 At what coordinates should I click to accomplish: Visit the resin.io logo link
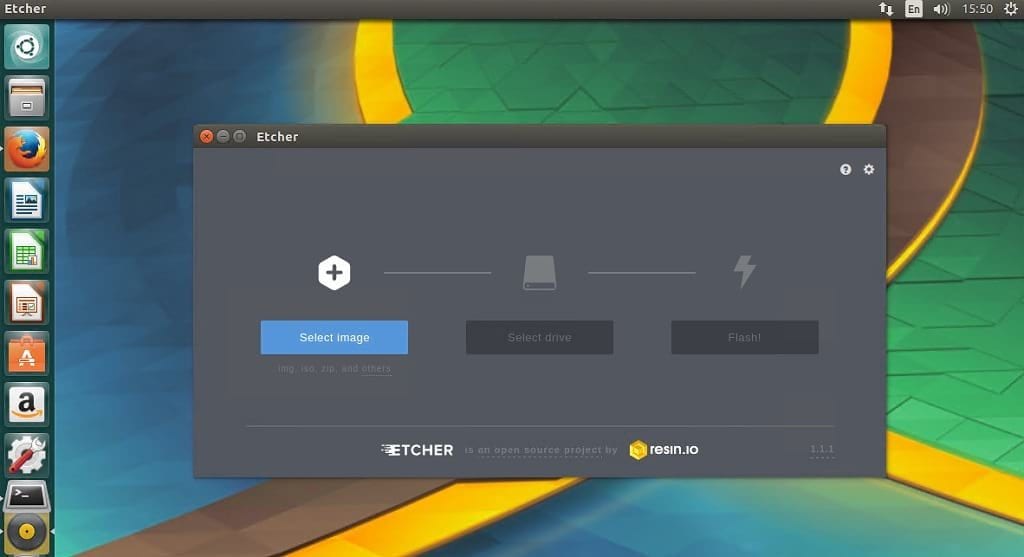[664, 449]
